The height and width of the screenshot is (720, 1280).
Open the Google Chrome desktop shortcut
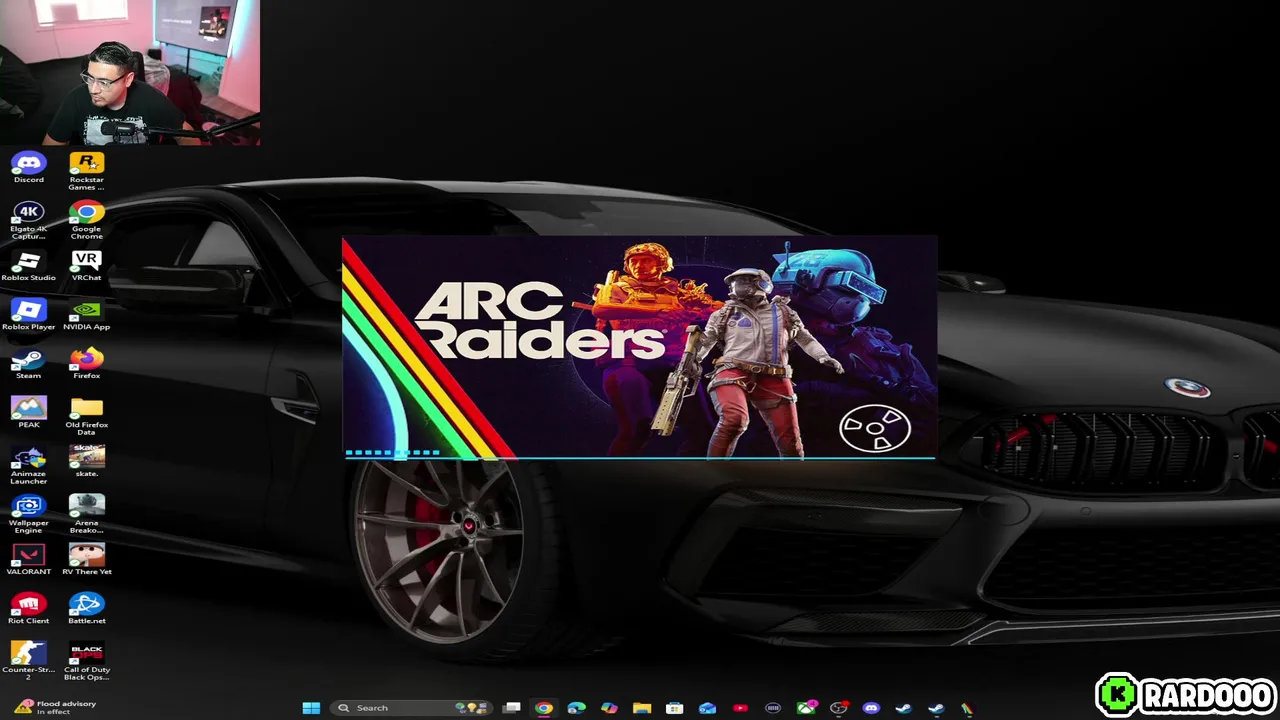pyautogui.click(x=86, y=220)
